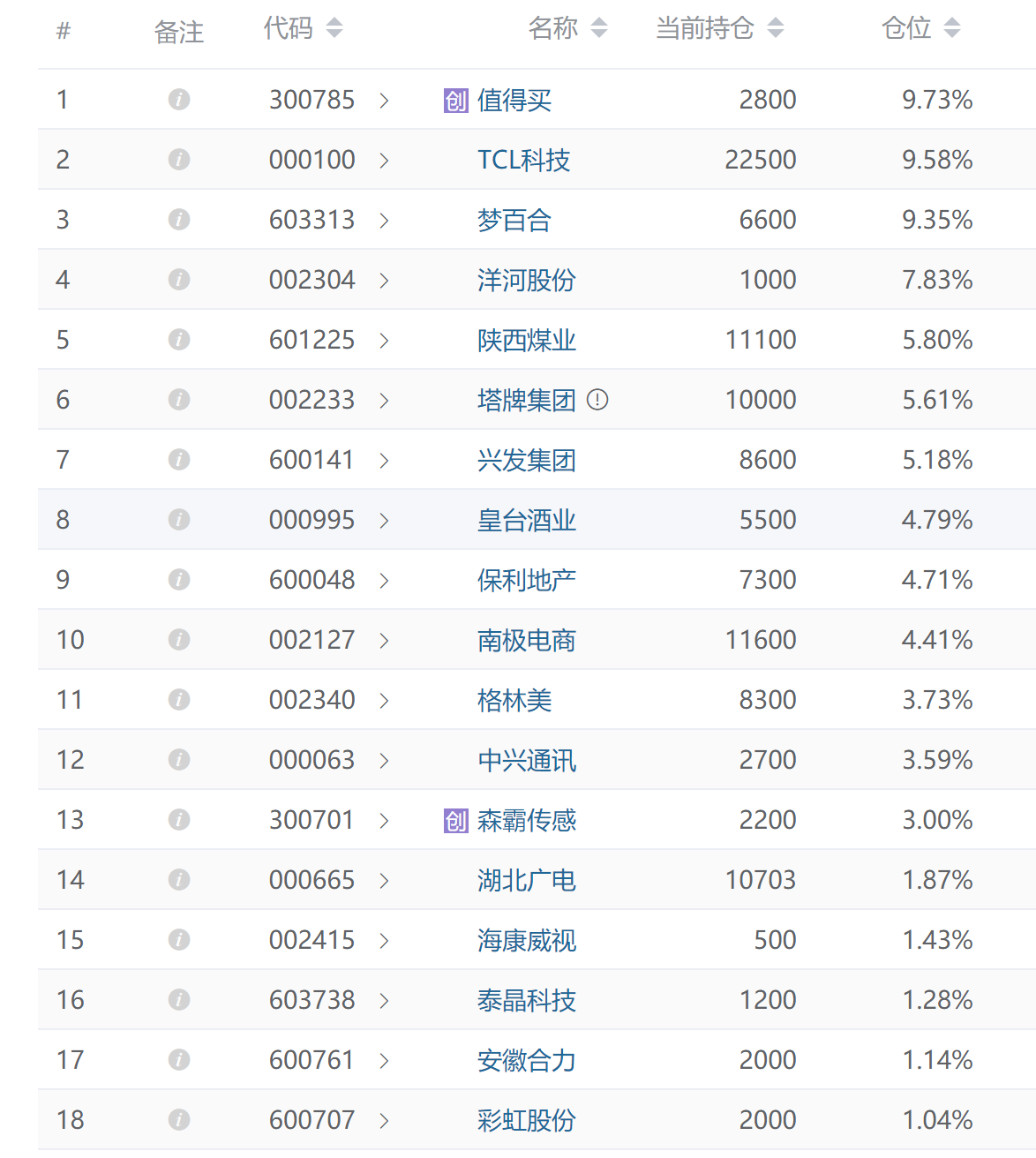Open the info note icon for TCL科技

pos(179,159)
